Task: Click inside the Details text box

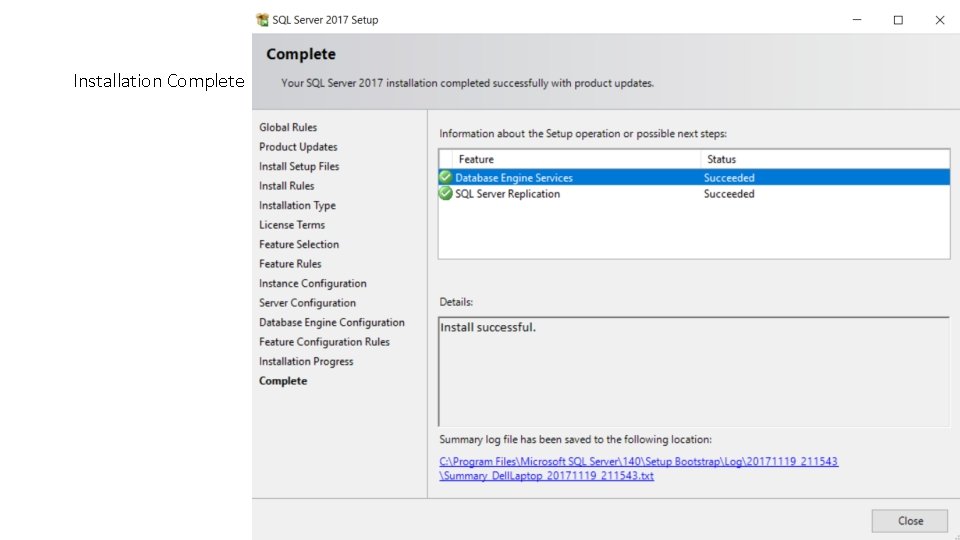Action: [x=694, y=372]
